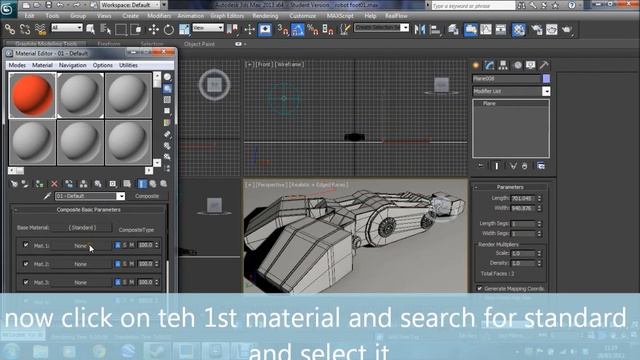The height and width of the screenshot is (360, 640).
Task: Click the keyword search input field
Action: coord(473,5)
